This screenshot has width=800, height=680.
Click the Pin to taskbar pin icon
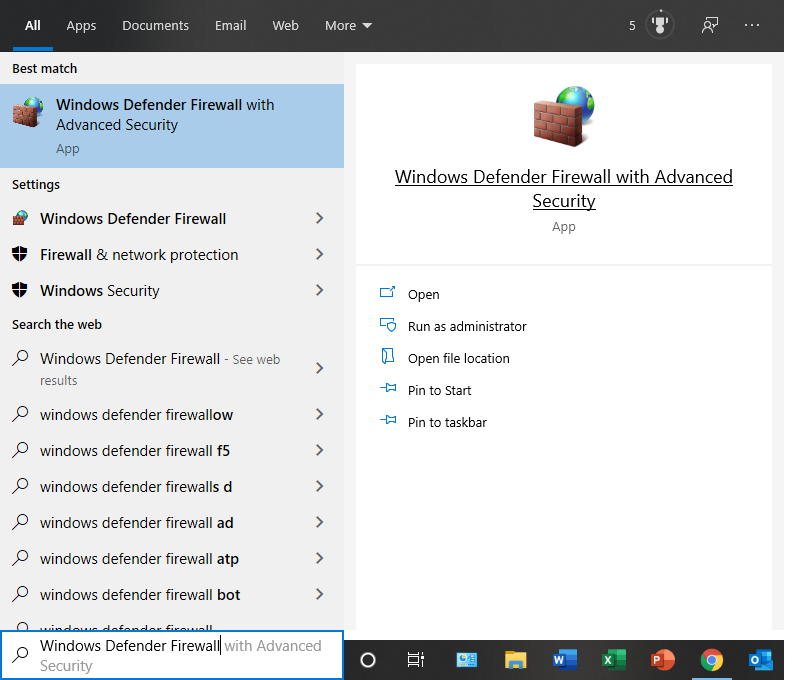click(388, 420)
